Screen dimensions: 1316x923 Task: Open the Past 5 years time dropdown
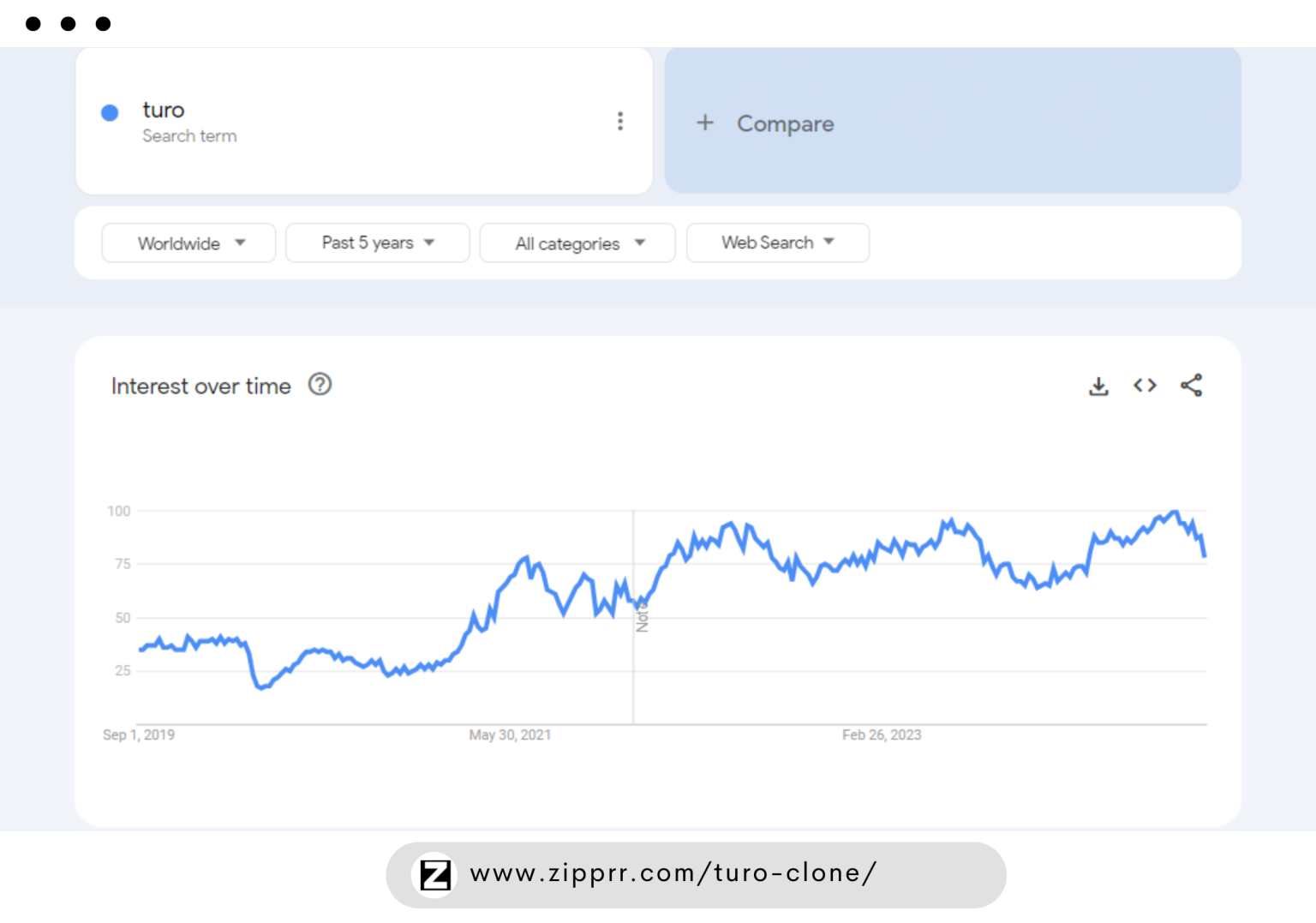coord(377,243)
